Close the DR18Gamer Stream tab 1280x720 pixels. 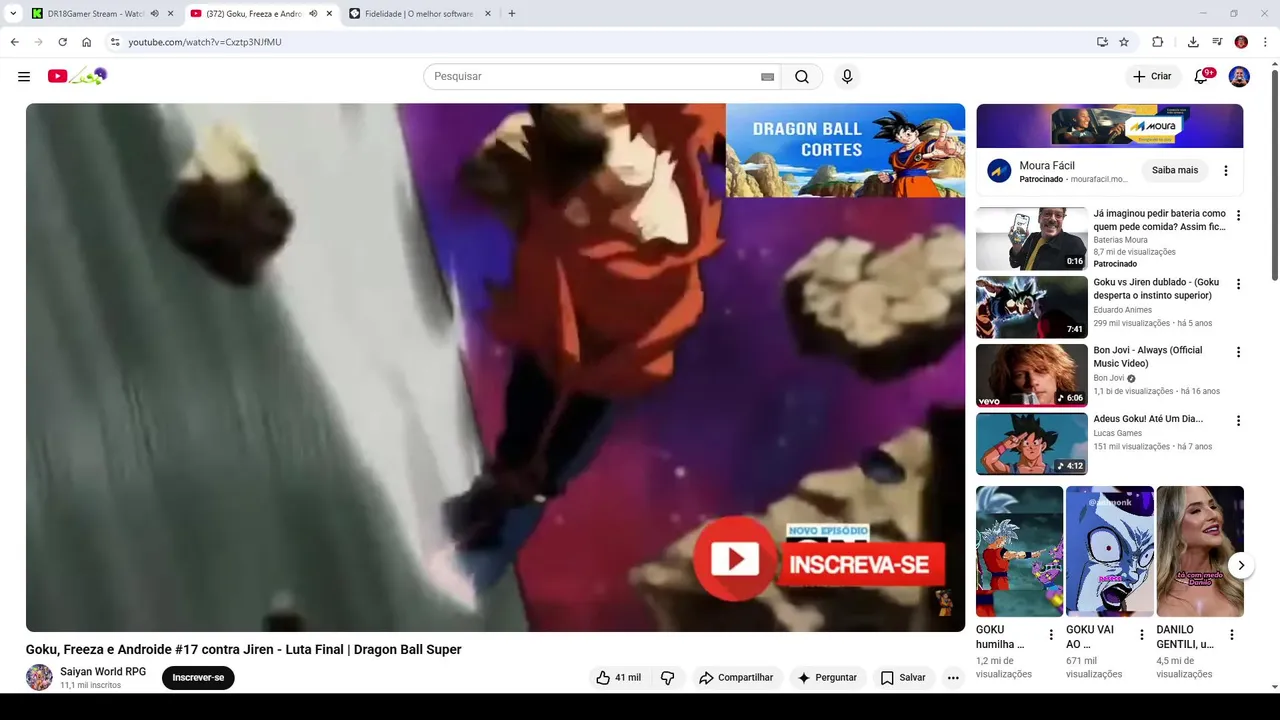click(170, 14)
